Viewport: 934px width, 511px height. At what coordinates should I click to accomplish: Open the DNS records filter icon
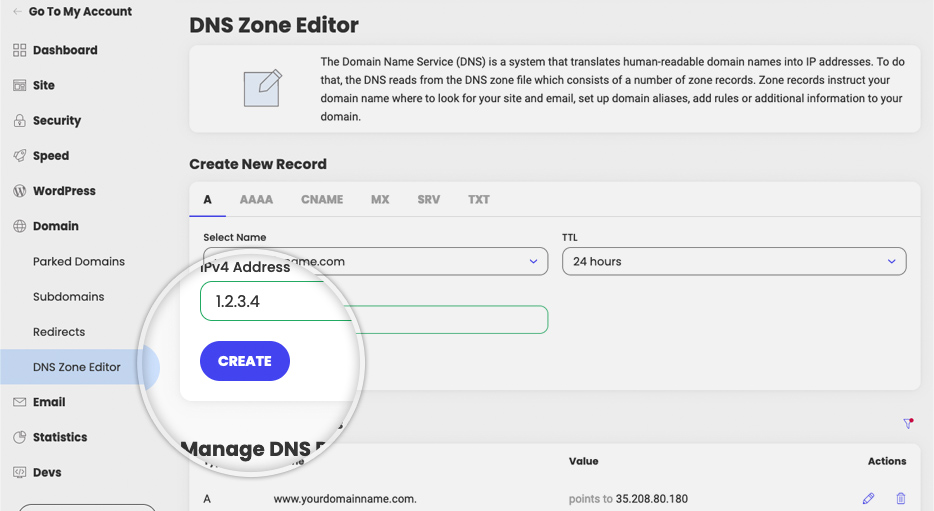(908, 423)
